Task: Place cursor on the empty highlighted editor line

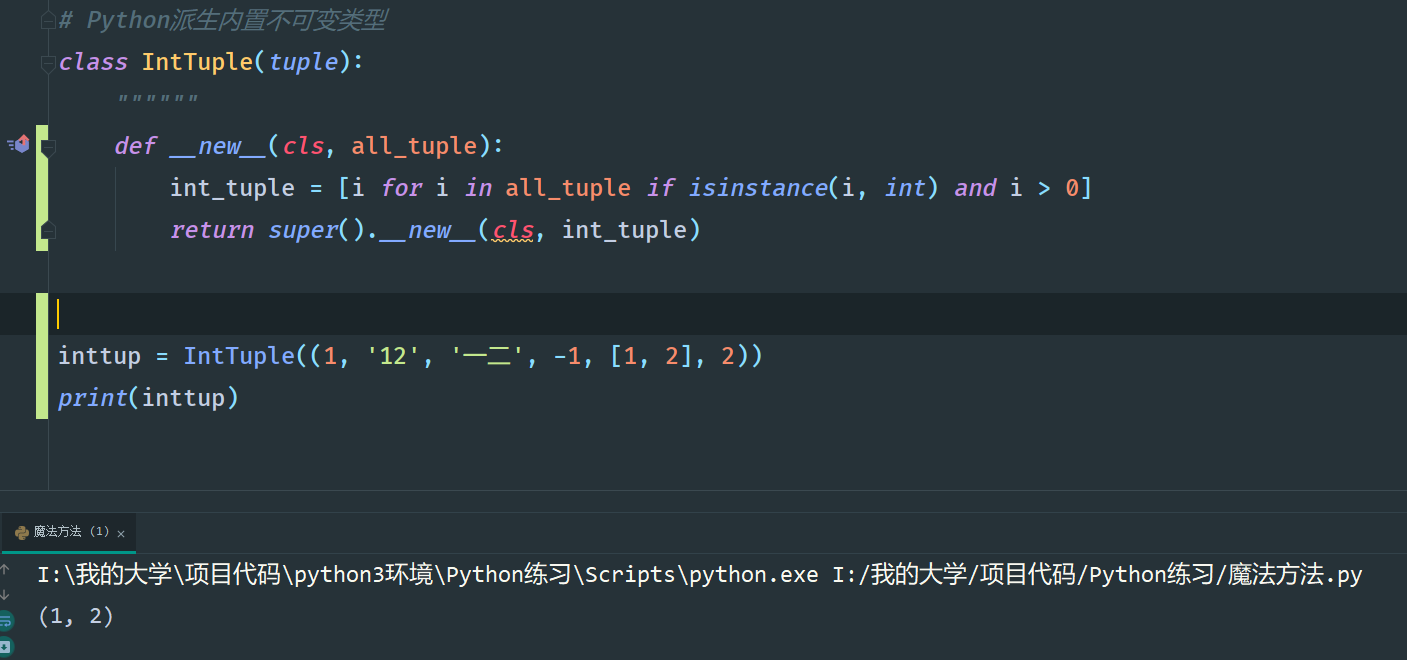Action: (x=703, y=314)
